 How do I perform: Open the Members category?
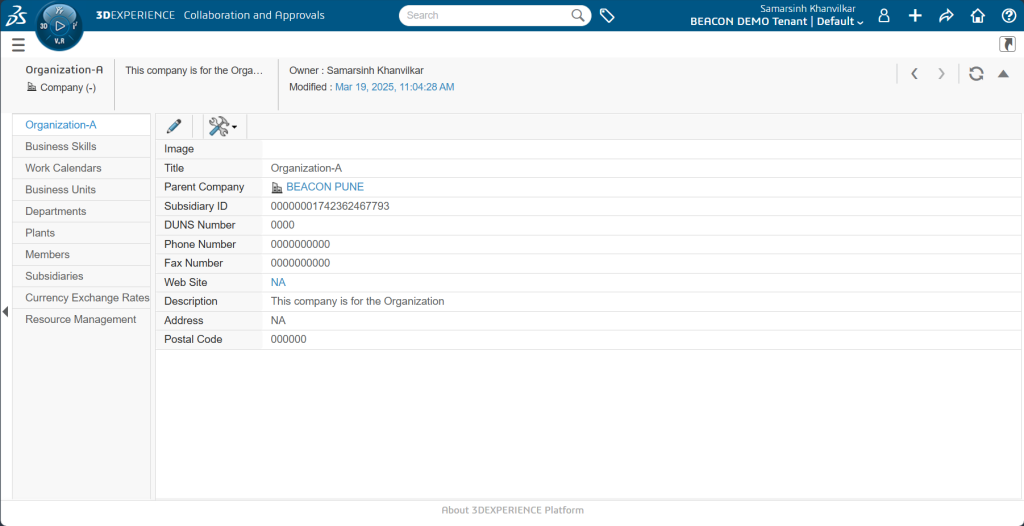click(48, 255)
